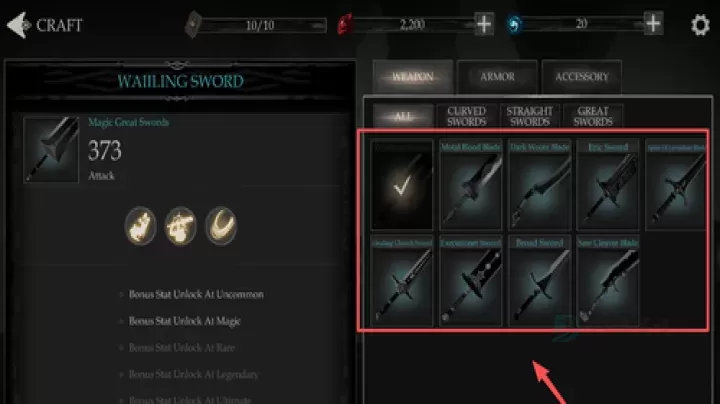The height and width of the screenshot is (404, 720).
Task: Pick the Dark Waste Blade card
Action: (x=539, y=185)
